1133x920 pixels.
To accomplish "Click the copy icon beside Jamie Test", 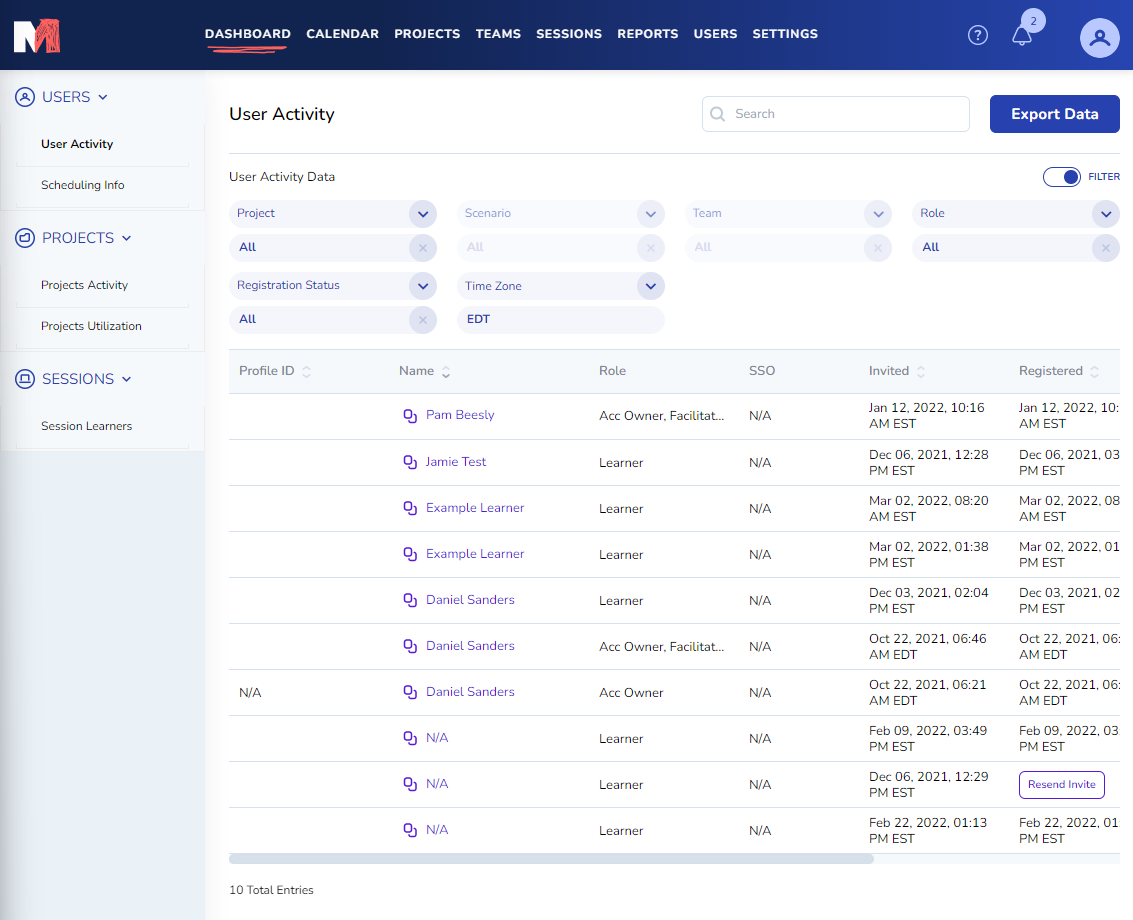I will (x=409, y=462).
